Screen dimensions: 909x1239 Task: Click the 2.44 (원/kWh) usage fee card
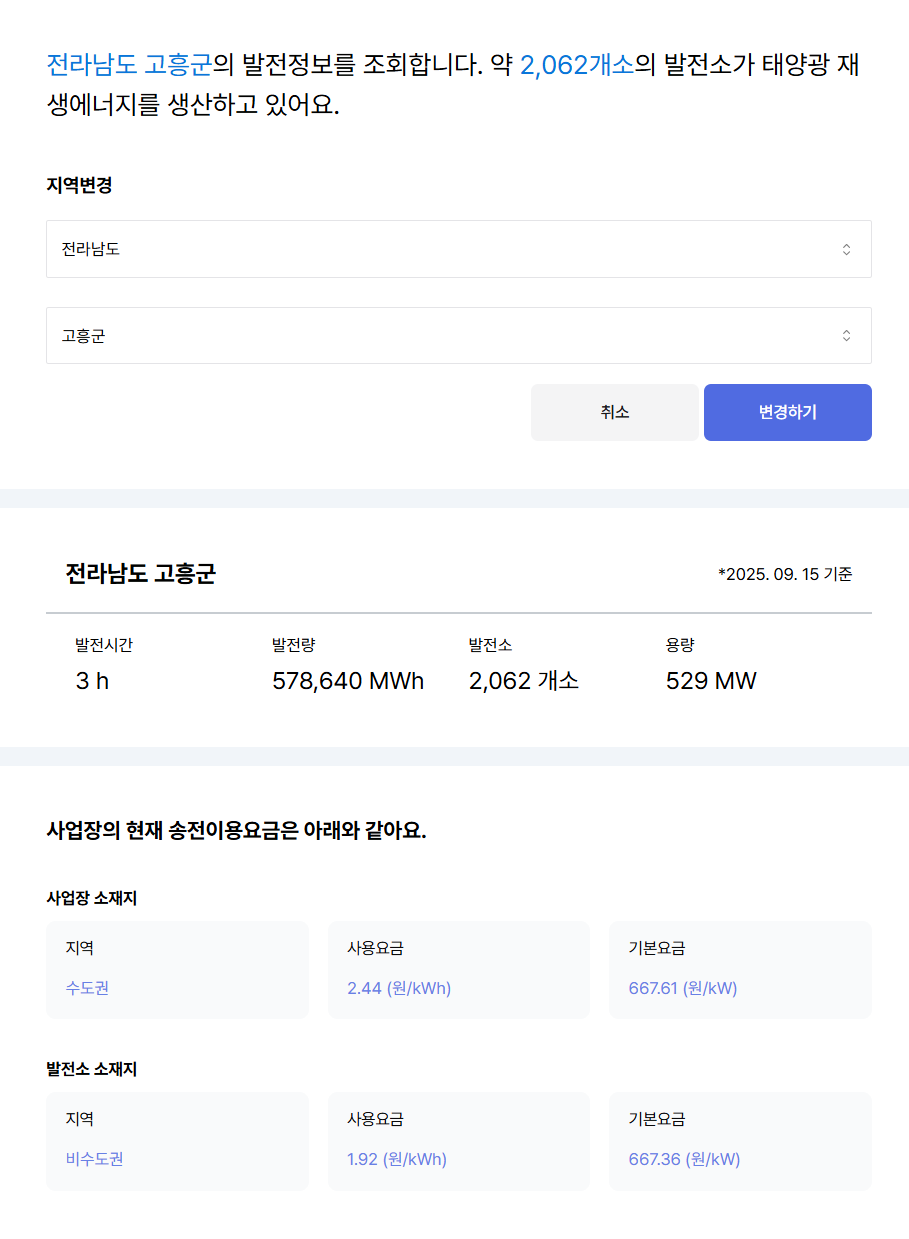click(459, 970)
